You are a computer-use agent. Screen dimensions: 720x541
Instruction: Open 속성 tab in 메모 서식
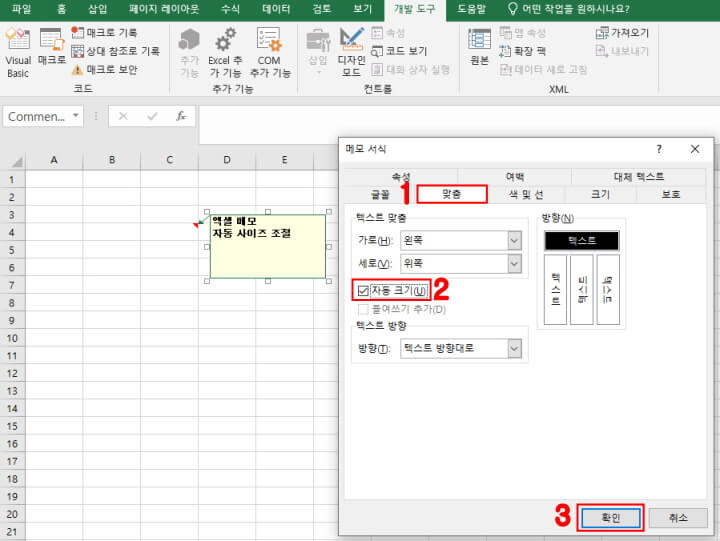[x=400, y=177]
